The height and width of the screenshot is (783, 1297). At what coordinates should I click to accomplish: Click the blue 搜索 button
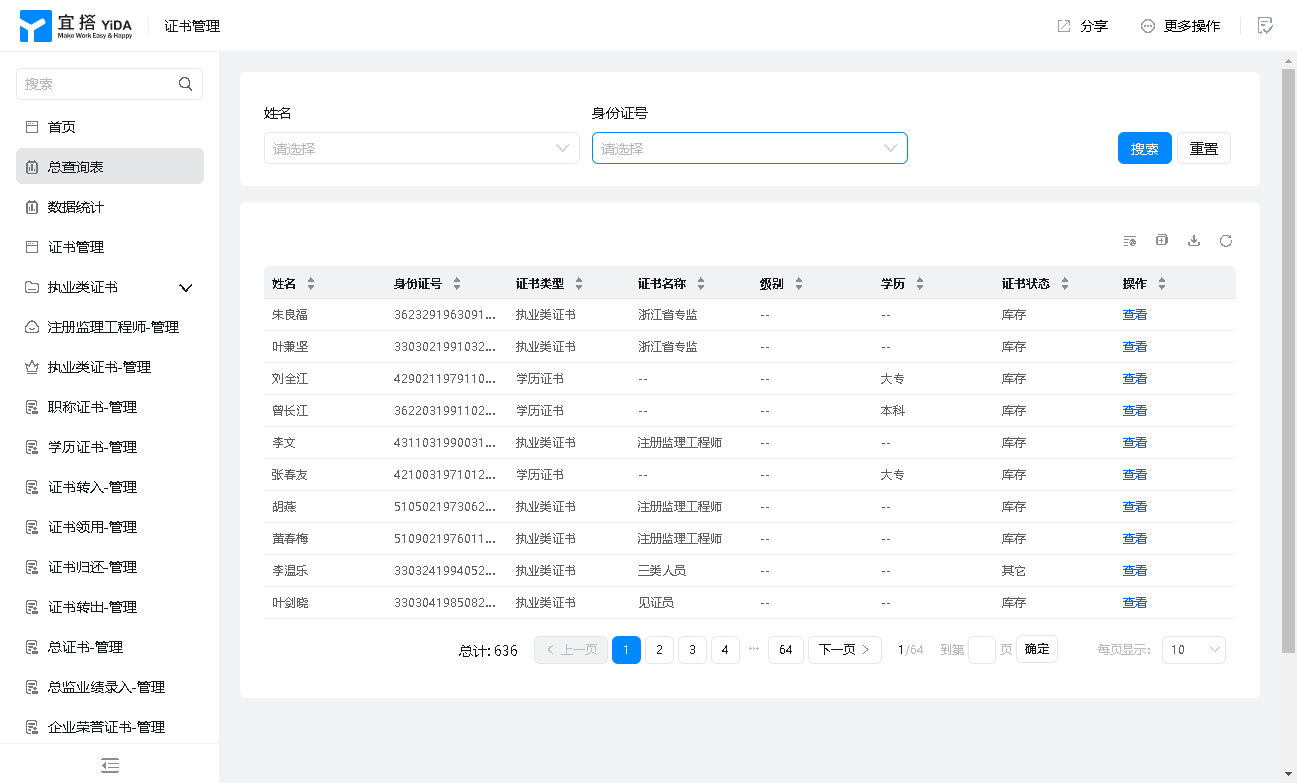coord(1144,148)
